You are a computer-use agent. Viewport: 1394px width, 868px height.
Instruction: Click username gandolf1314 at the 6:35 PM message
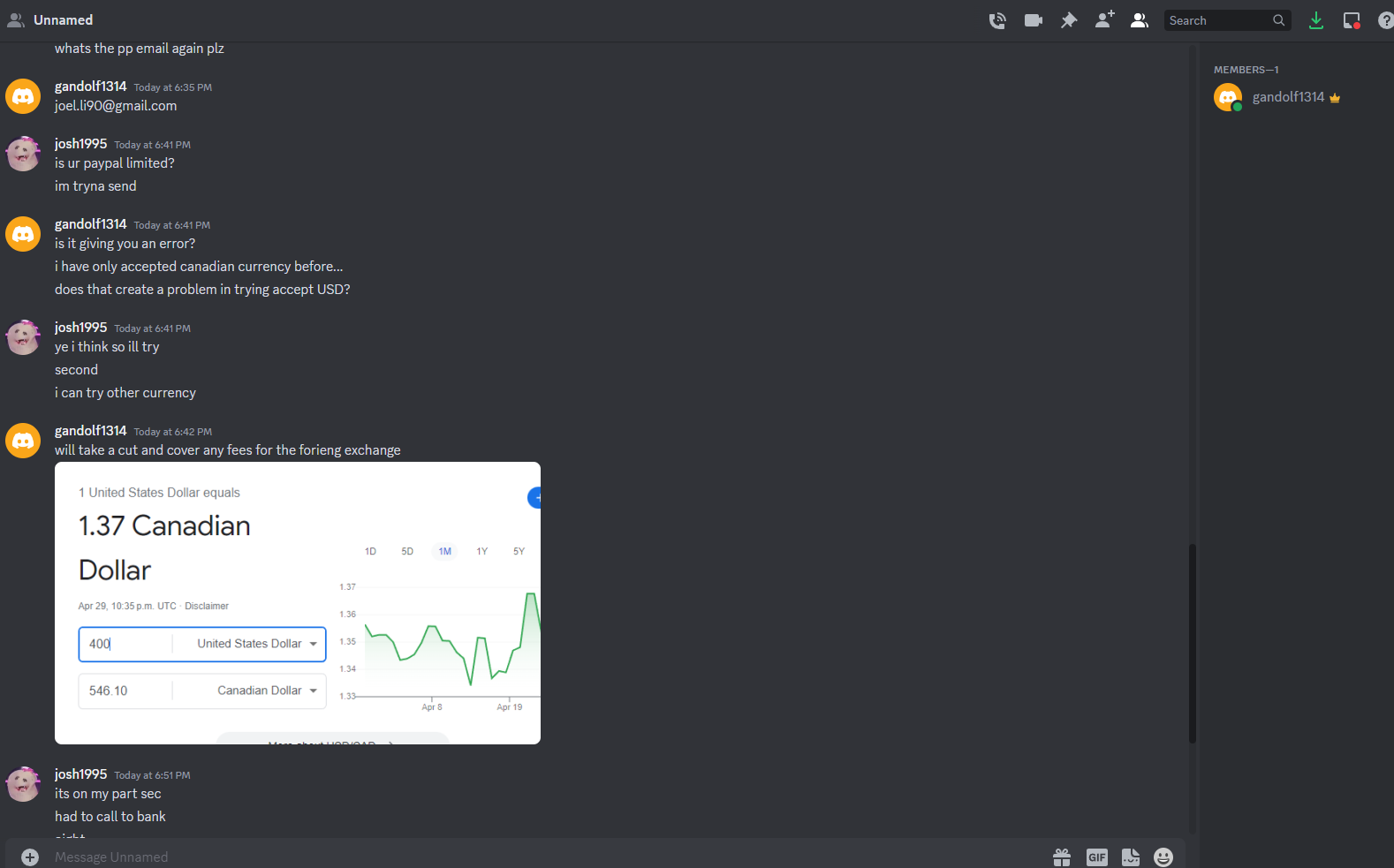[91, 87]
